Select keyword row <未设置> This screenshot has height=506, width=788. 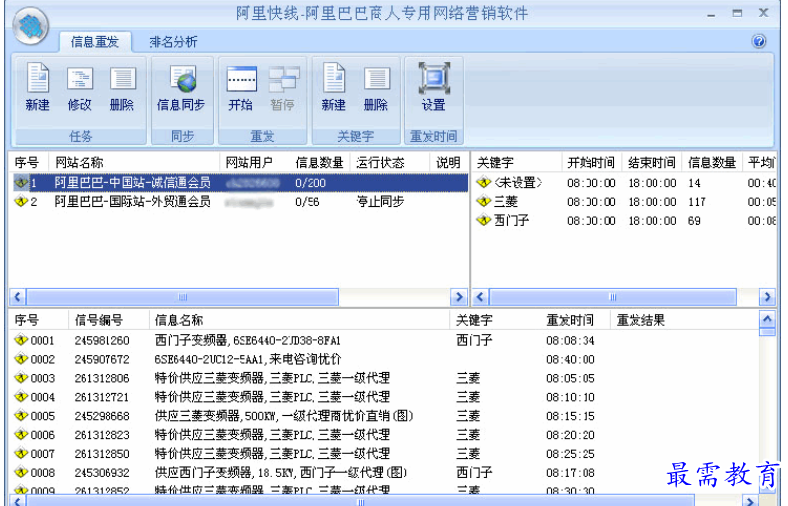(625, 183)
